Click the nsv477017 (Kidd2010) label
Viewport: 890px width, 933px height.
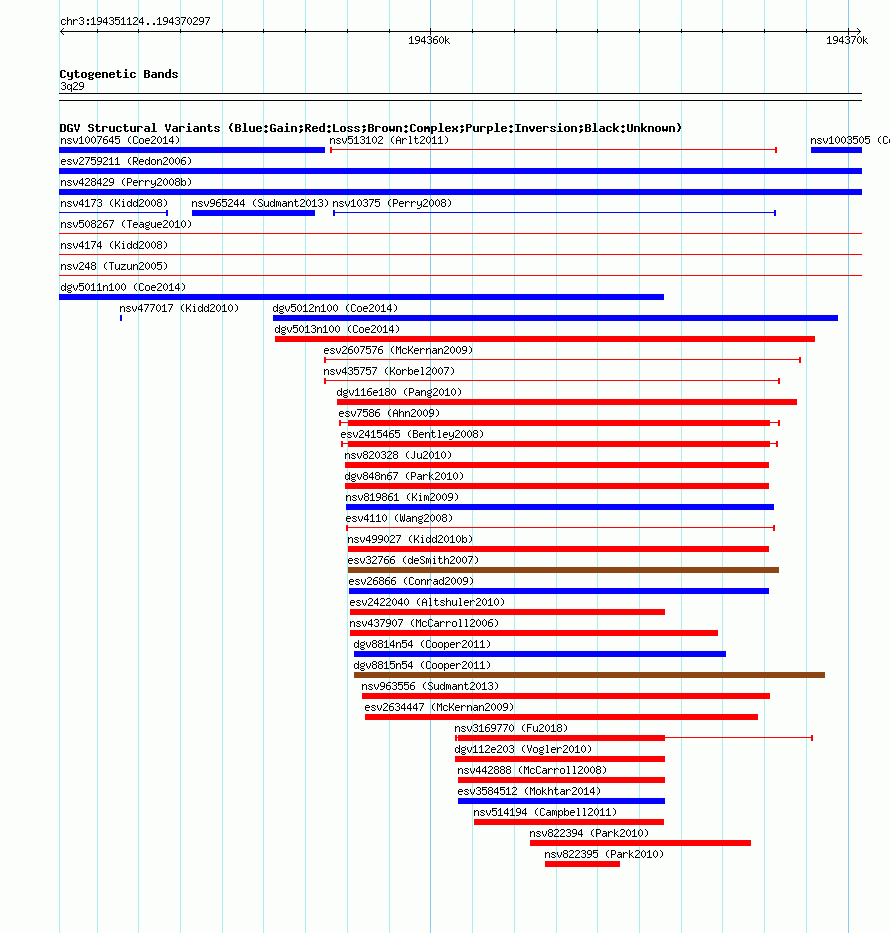click(x=178, y=308)
